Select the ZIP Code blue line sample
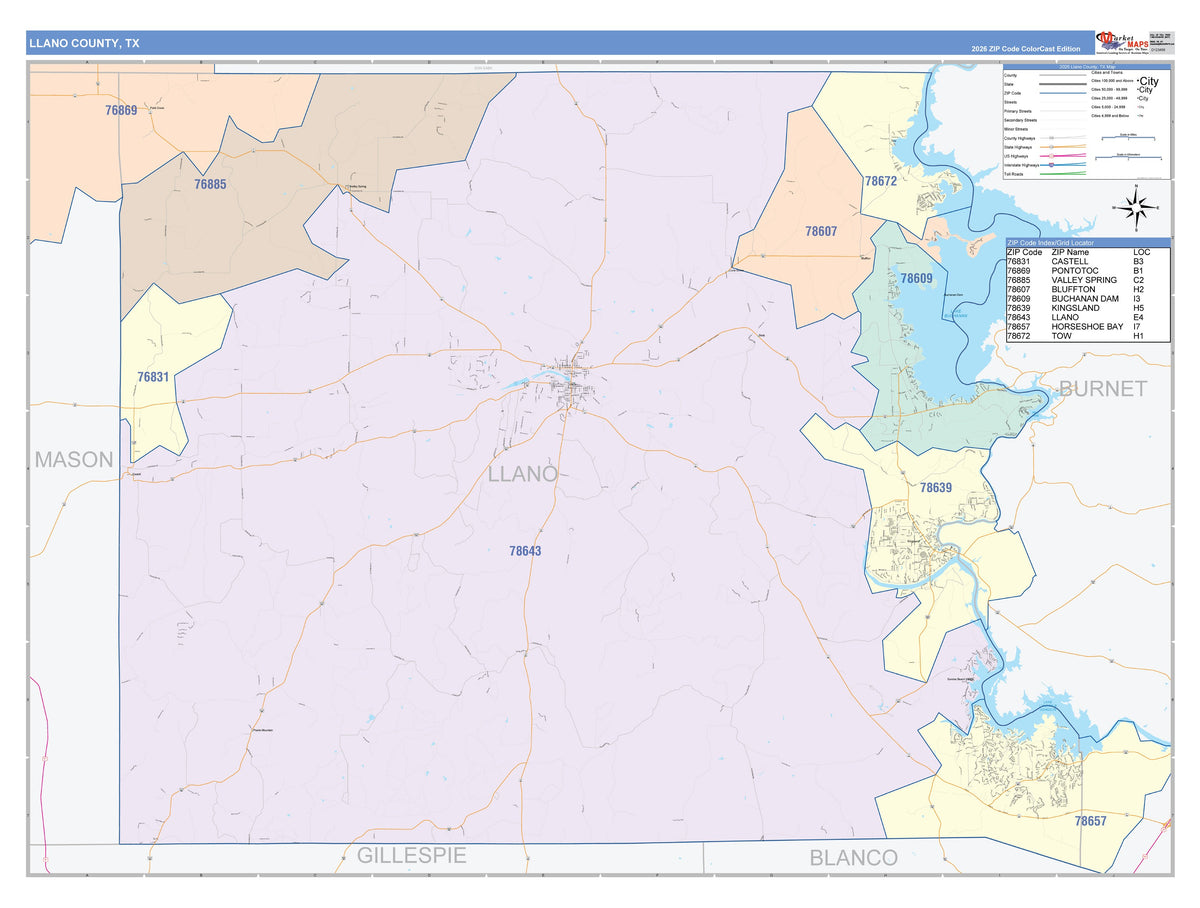Viewport: 1200px width, 908px height. pos(1063,93)
